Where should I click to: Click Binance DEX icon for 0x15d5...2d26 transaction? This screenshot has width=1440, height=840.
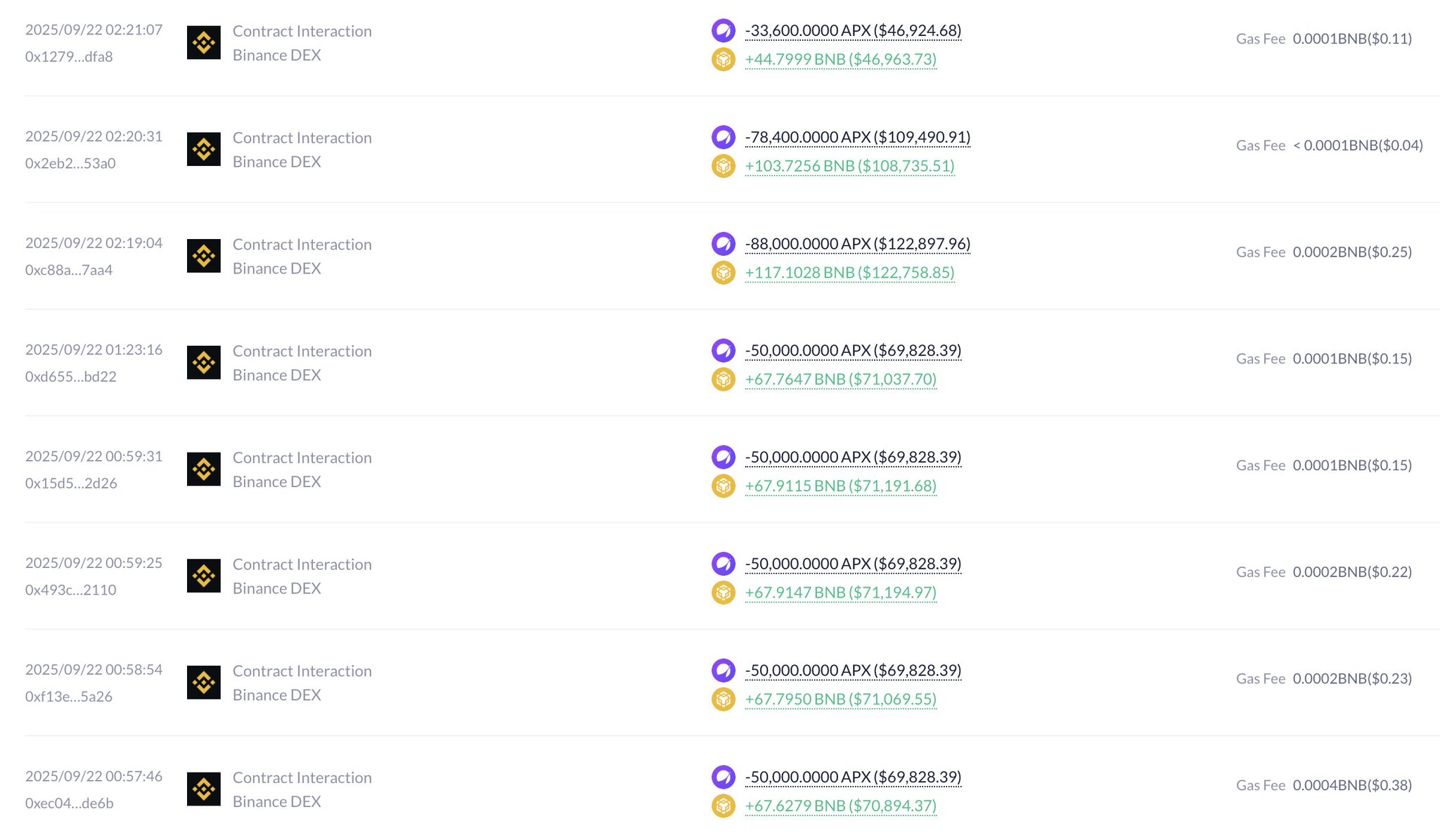pyautogui.click(x=204, y=470)
